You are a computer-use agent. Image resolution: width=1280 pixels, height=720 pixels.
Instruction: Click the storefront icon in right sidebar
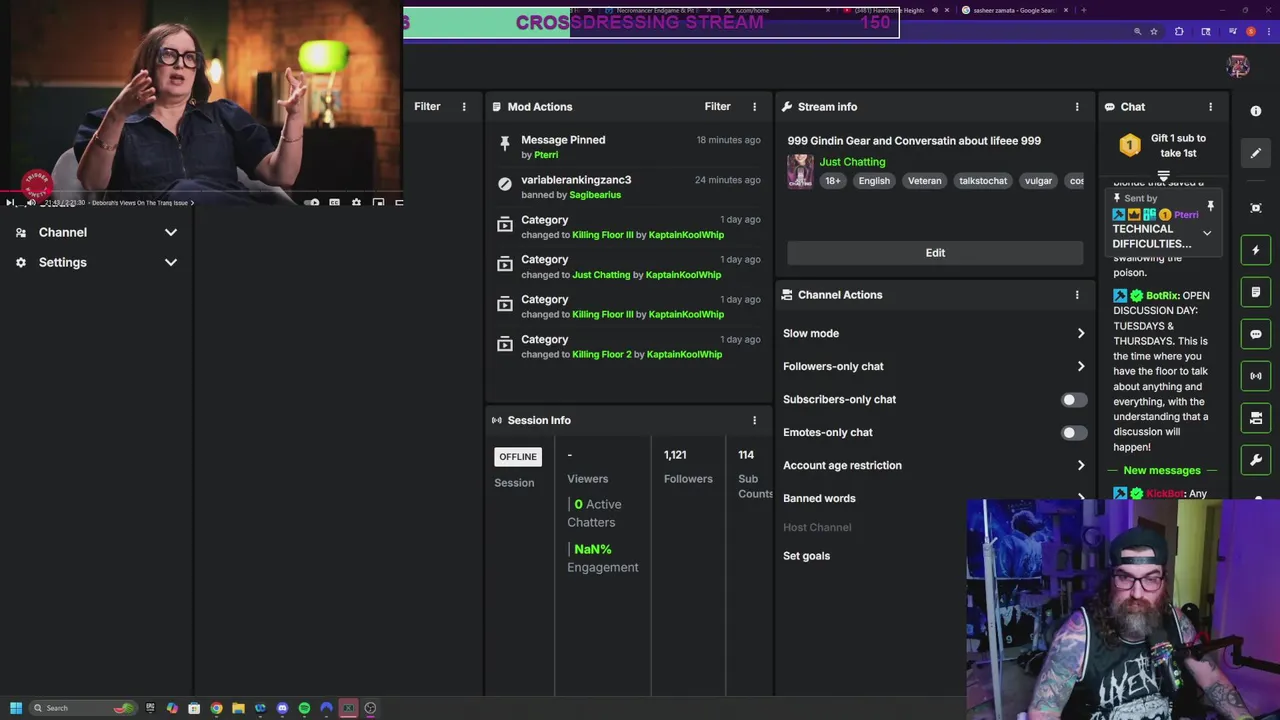pyautogui.click(x=1256, y=418)
